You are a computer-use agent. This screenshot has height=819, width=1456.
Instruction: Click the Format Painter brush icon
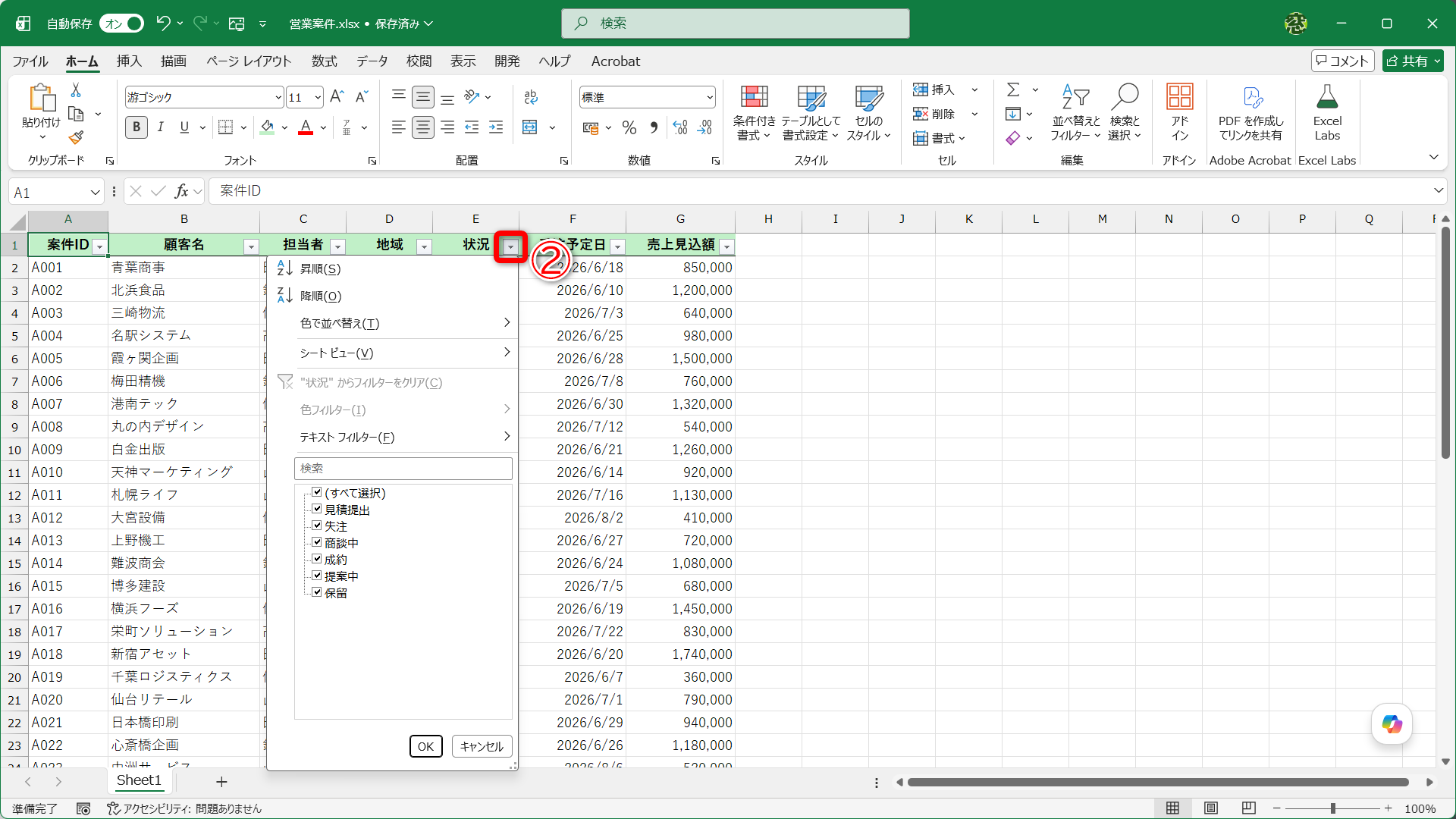[76, 137]
